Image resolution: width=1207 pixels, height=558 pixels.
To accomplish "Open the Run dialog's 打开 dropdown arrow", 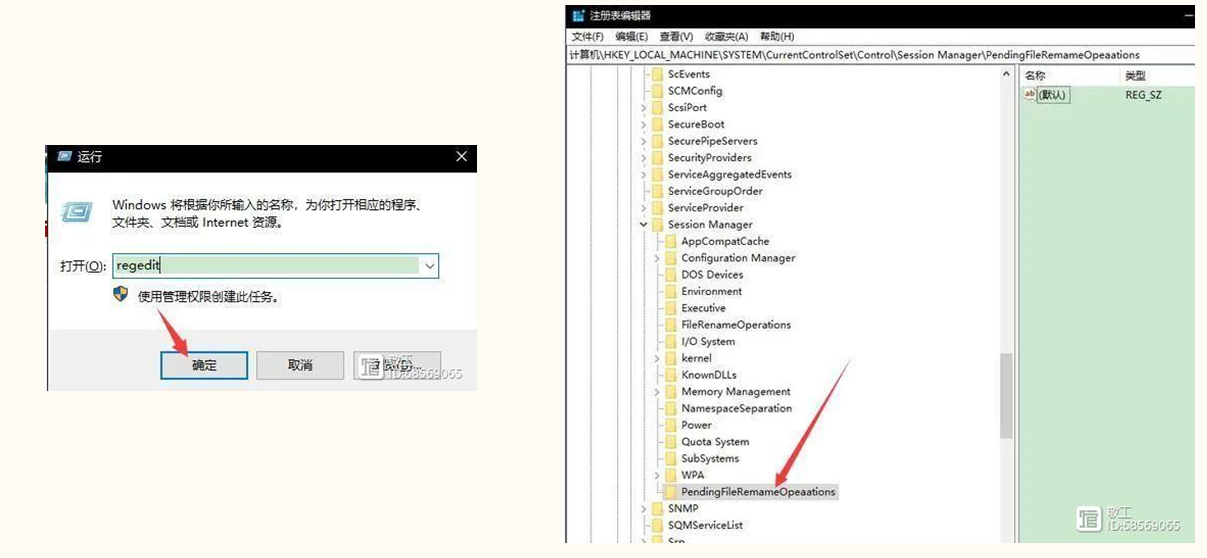I will [429, 266].
